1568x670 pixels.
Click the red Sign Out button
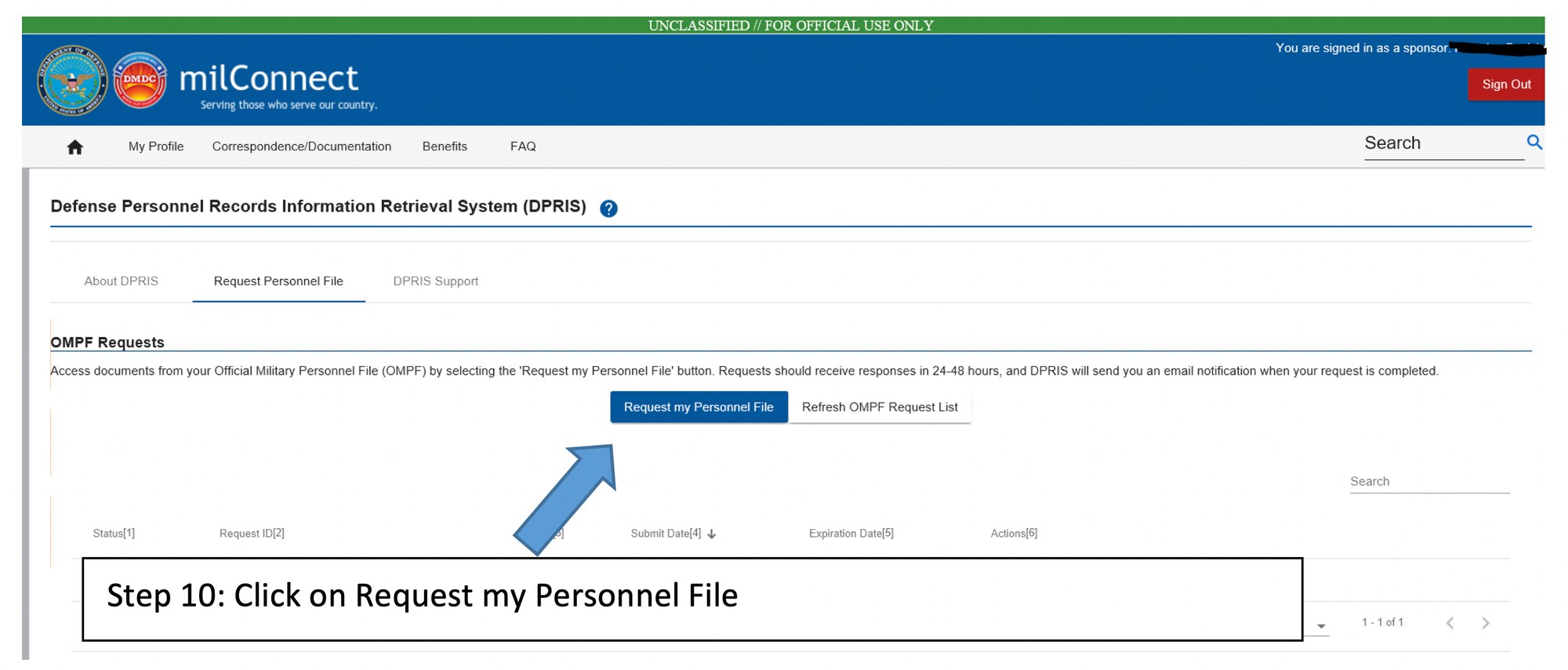(1506, 85)
